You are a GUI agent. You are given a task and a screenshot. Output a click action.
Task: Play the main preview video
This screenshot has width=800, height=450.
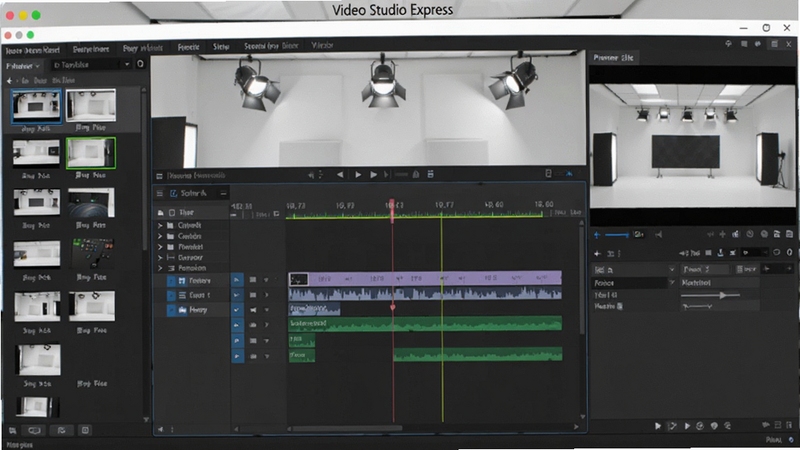point(358,174)
